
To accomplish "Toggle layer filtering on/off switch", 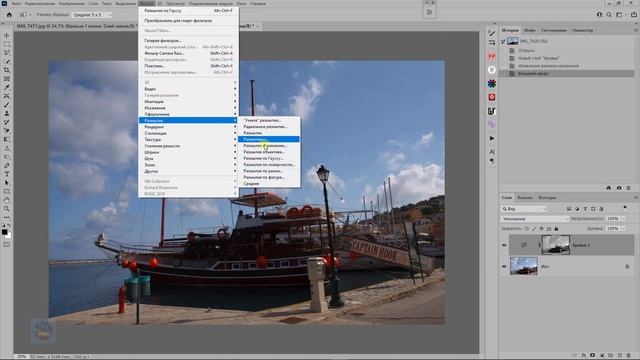I will coord(625,208).
